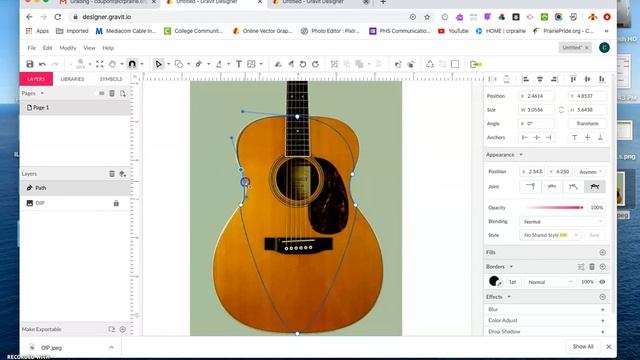Open the Edit menu

(47, 48)
